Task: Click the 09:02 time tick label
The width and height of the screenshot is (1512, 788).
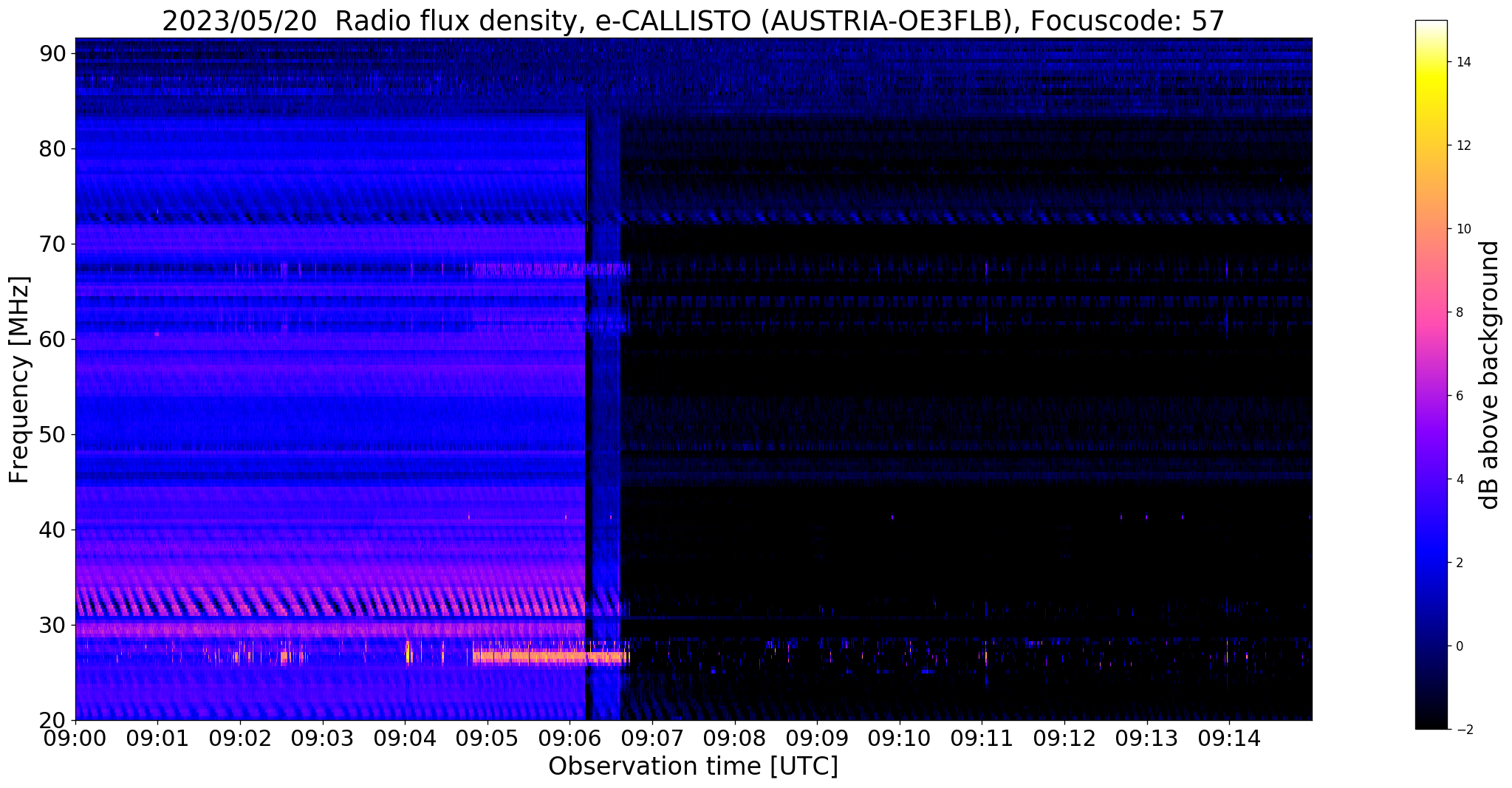Action: click(x=240, y=738)
